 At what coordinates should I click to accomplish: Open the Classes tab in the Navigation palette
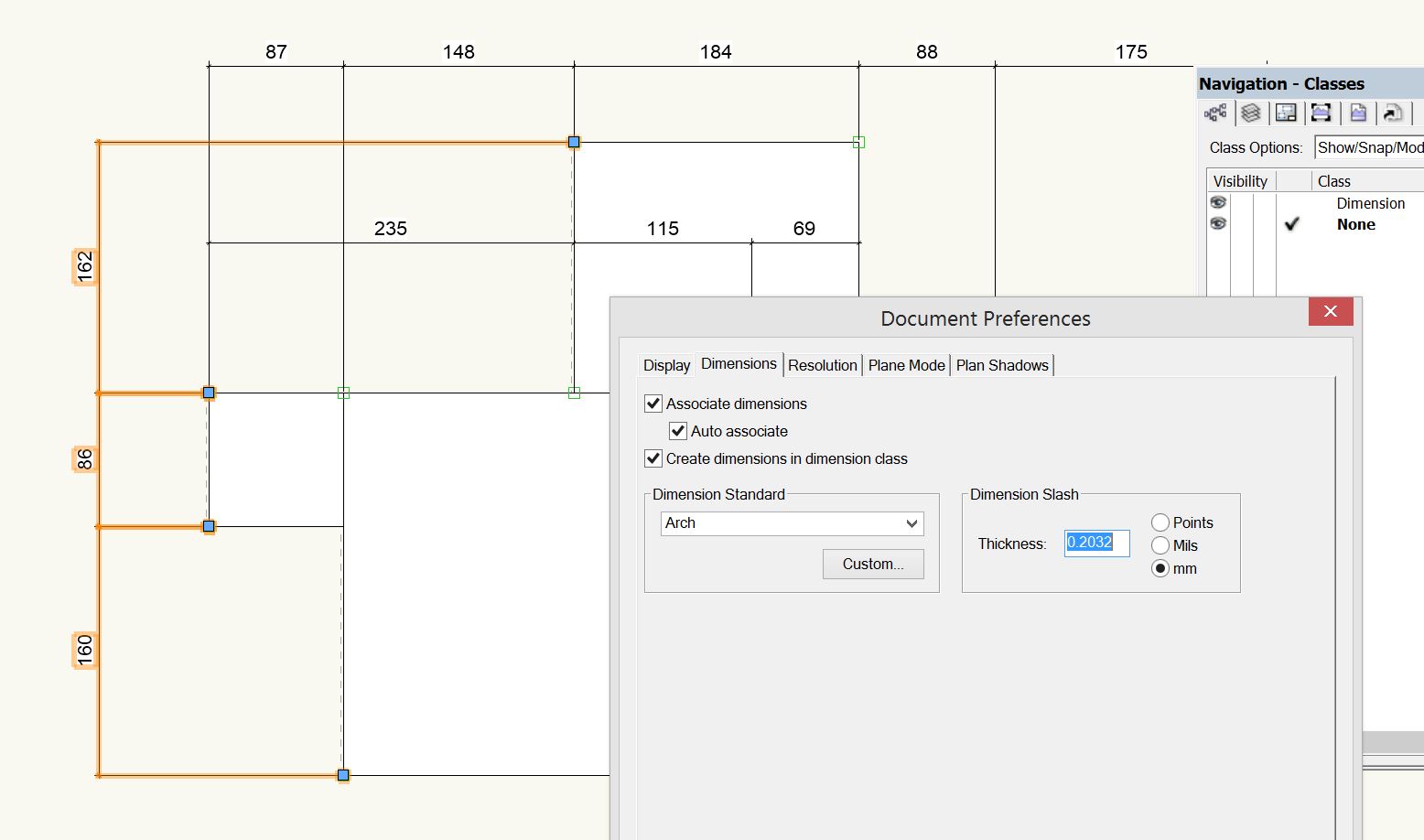point(1215,113)
